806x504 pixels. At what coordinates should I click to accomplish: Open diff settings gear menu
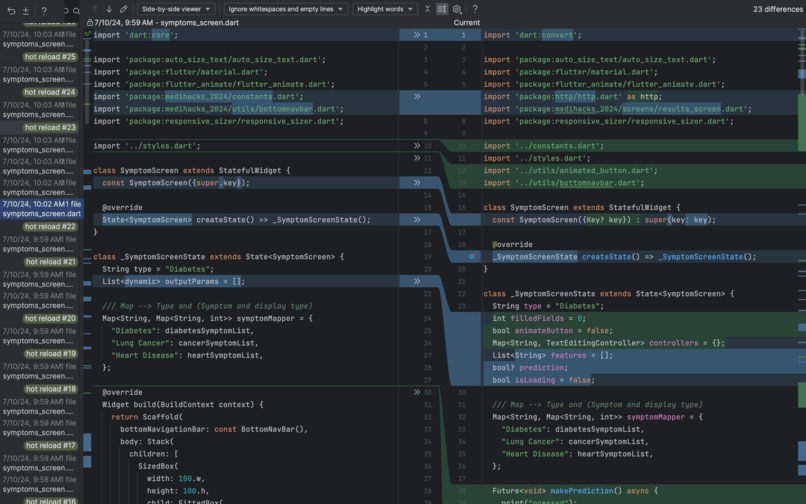457,9
